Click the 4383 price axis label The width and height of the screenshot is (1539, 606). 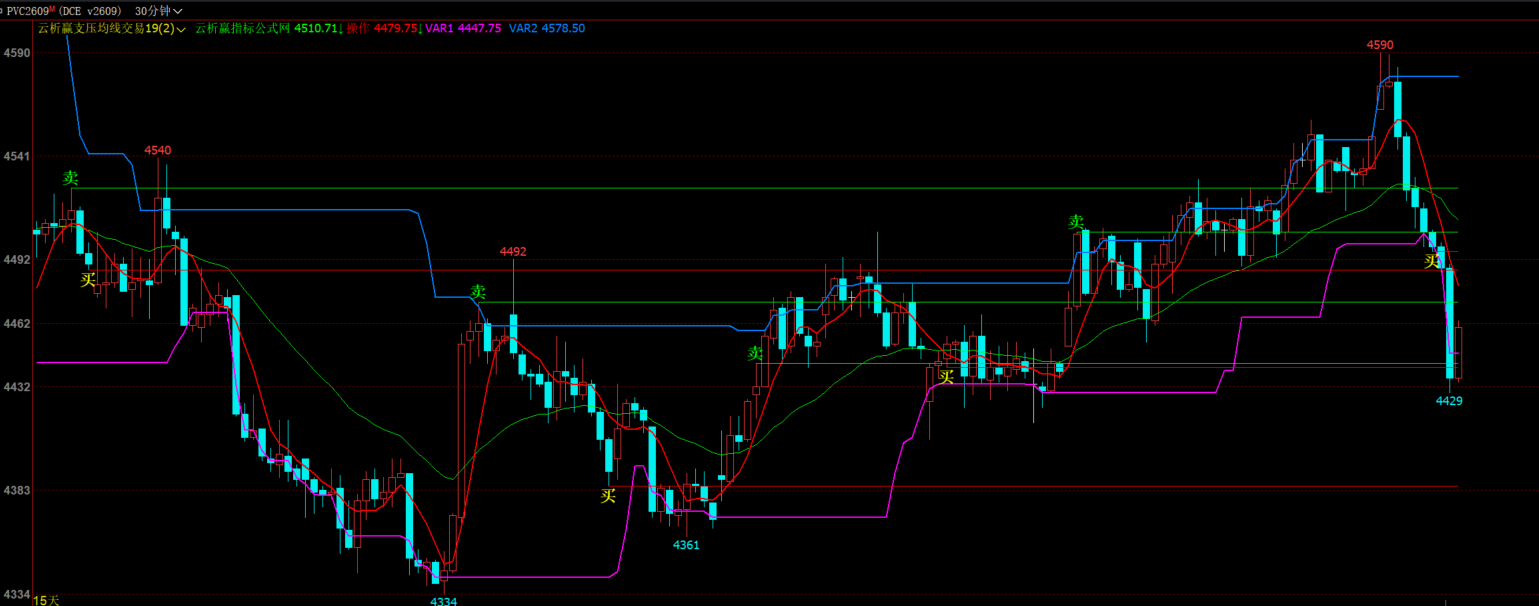click(x=15, y=490)
